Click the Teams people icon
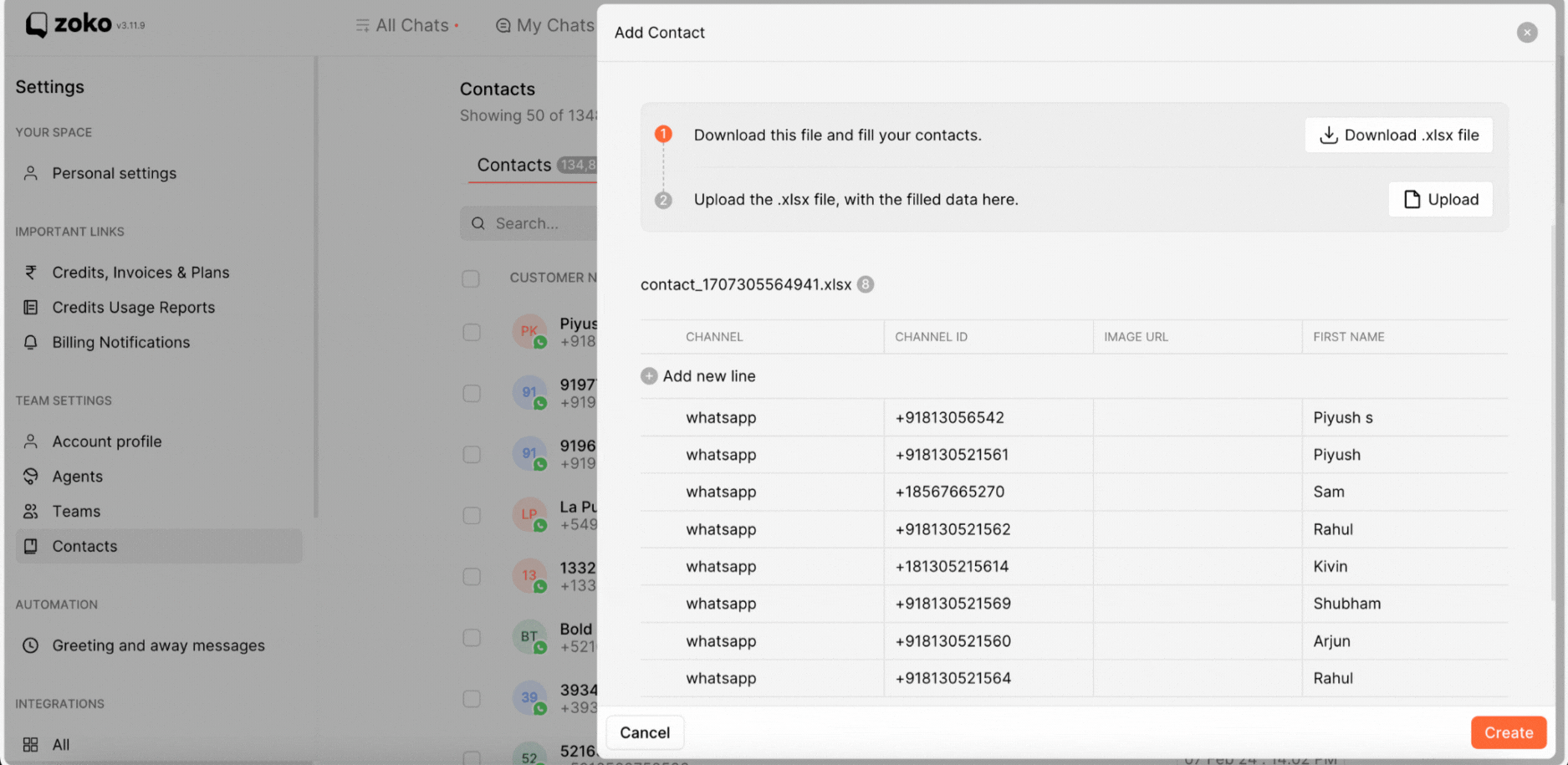Image resolution: width=1568 pixels, height=765 pixels. (x=31, y=511)
